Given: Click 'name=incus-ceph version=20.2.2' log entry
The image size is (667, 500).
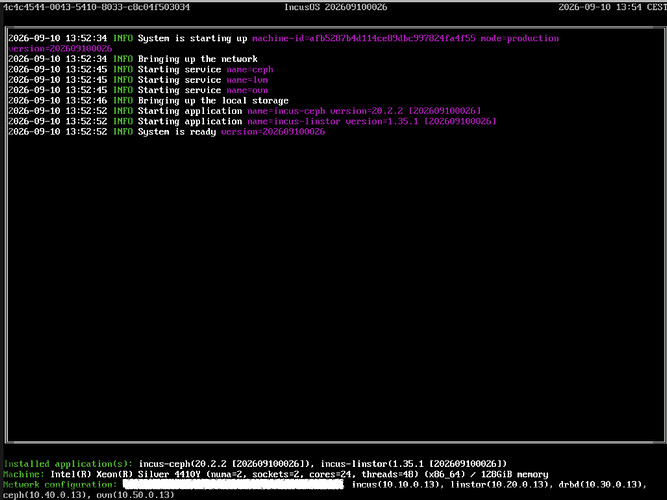Looking at the screenshot, I should pyautogui.click(x=325, y=111).
